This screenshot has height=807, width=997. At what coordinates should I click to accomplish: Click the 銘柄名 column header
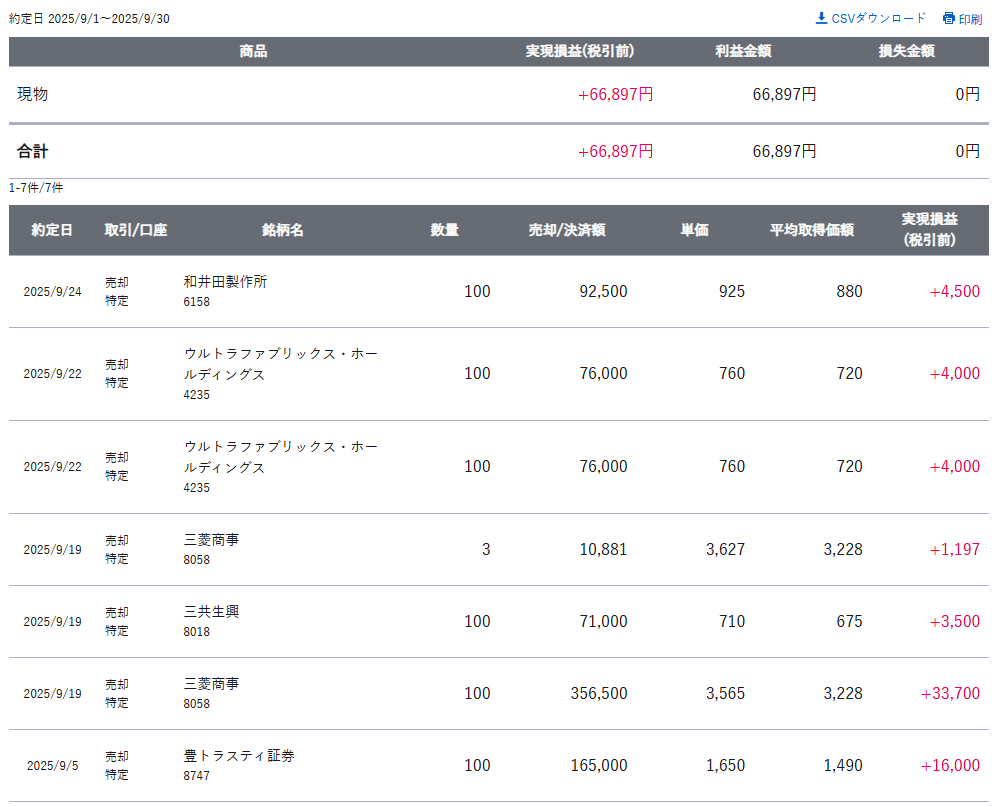283,230
